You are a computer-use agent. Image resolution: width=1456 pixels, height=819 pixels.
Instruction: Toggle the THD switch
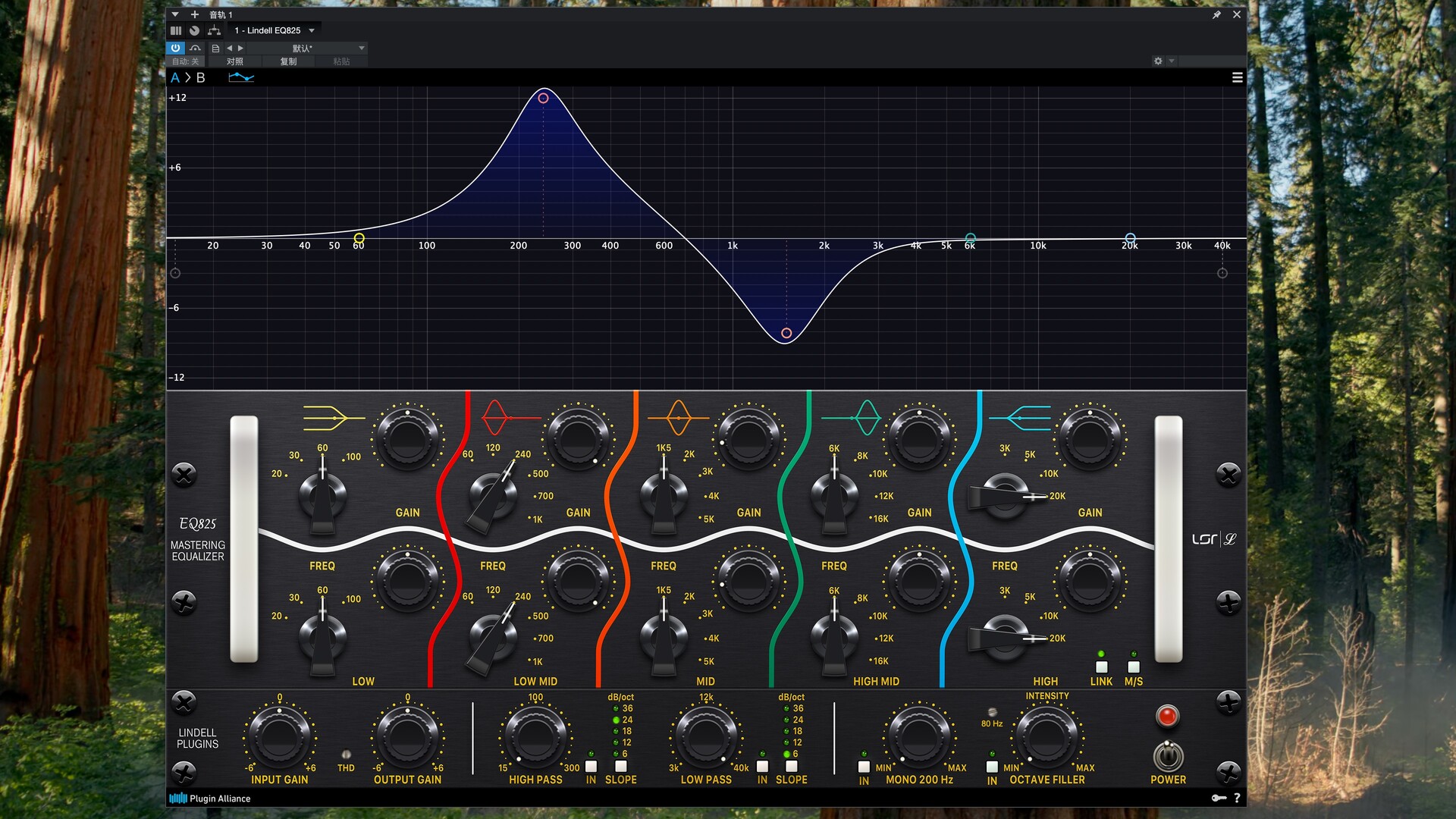point(346,755)
